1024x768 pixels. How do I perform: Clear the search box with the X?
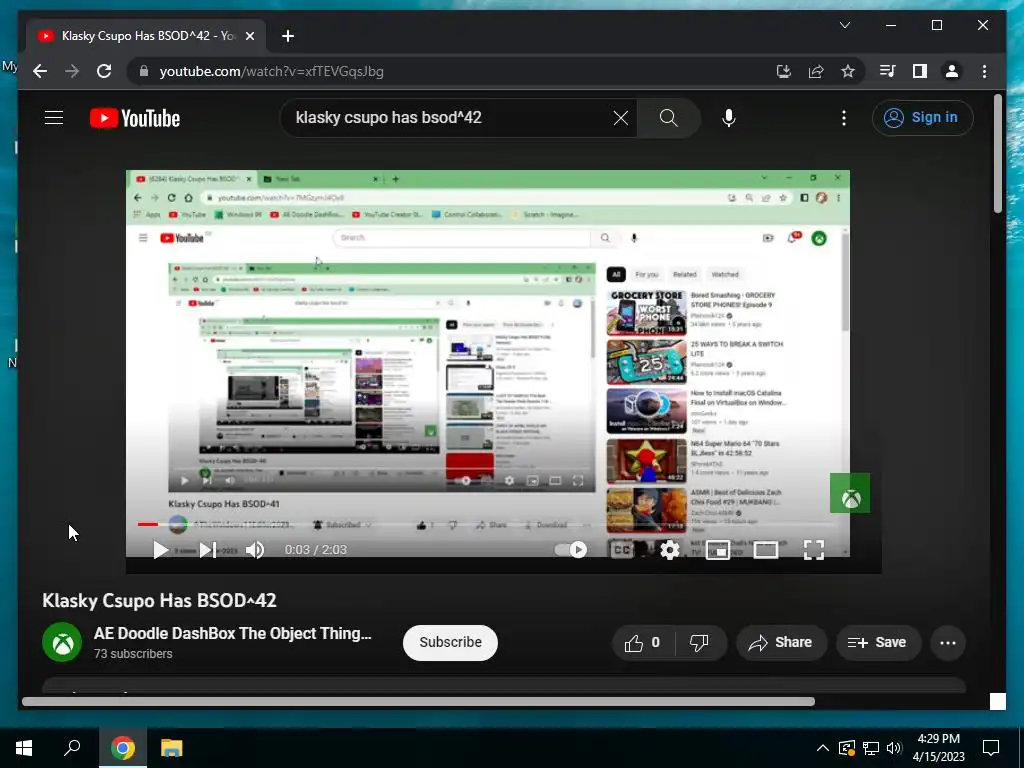[620, 118]
